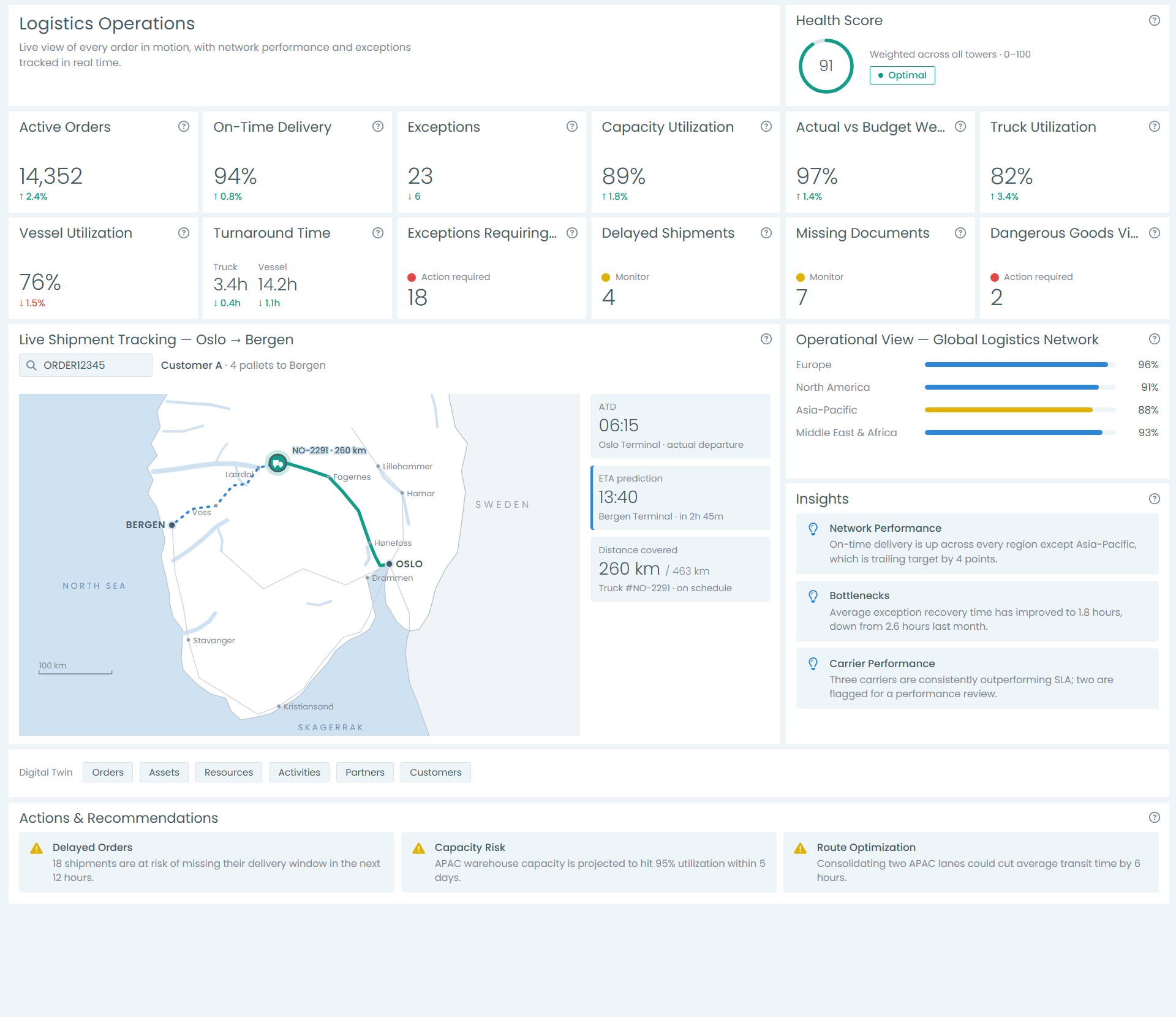Switch to Customers tab
Image resolution: width=1176 pixels, height=1017 pixels.
pyautogui.click(x=435, y=772)
